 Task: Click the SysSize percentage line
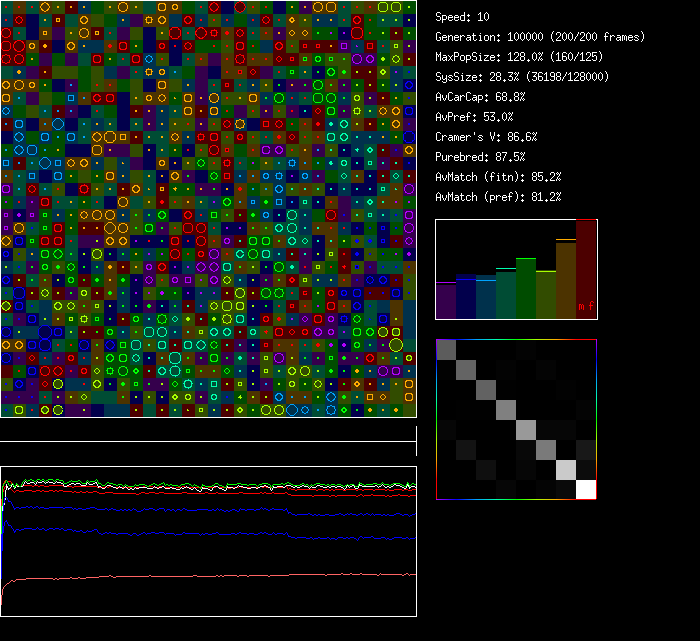point(522,77)
